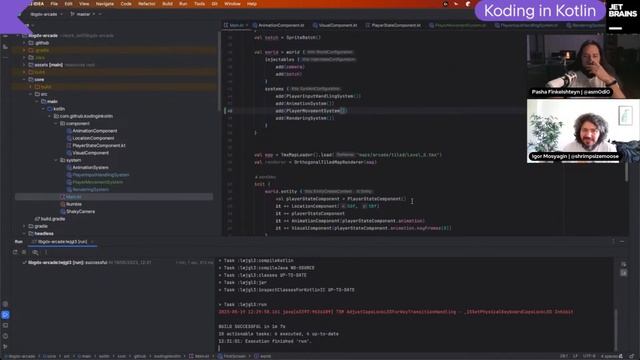The image size is (640, 360).
Task: Open AnimationSystem in project tree
Action: tap(90, 168)
